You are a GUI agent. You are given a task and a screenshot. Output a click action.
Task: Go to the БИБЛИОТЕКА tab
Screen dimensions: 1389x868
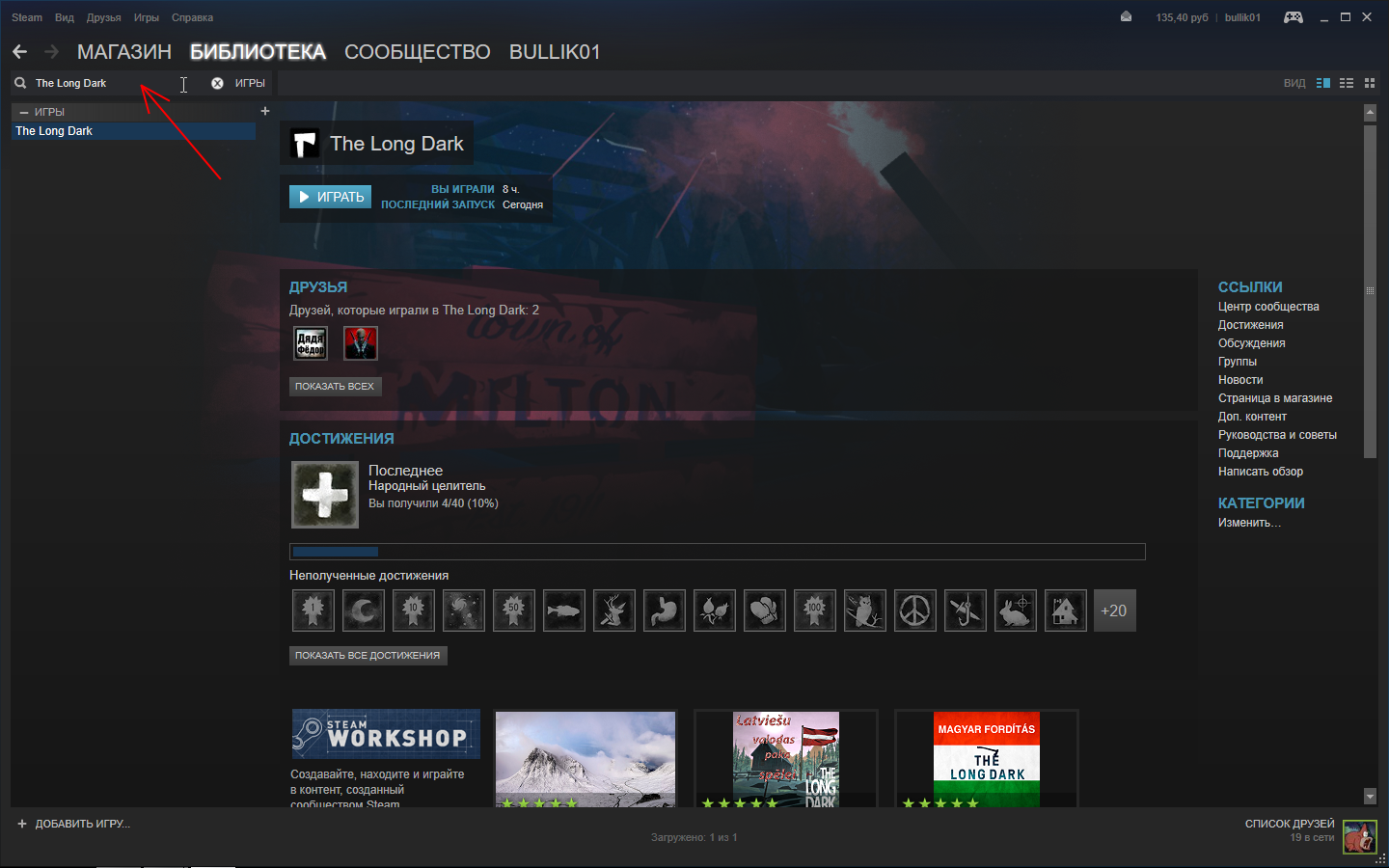pos(258,52)
